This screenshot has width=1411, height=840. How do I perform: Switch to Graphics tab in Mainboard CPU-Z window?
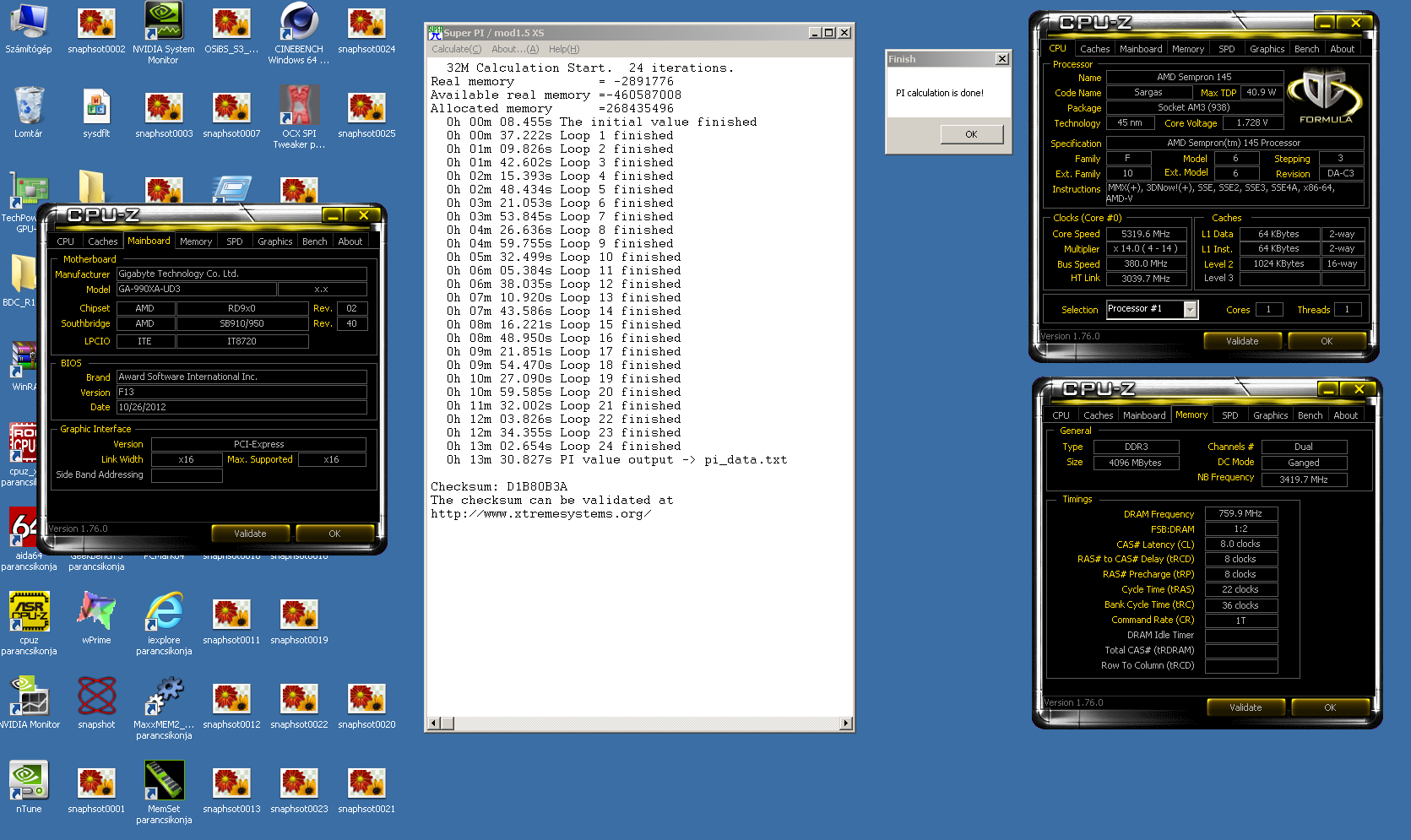(275, 241)
